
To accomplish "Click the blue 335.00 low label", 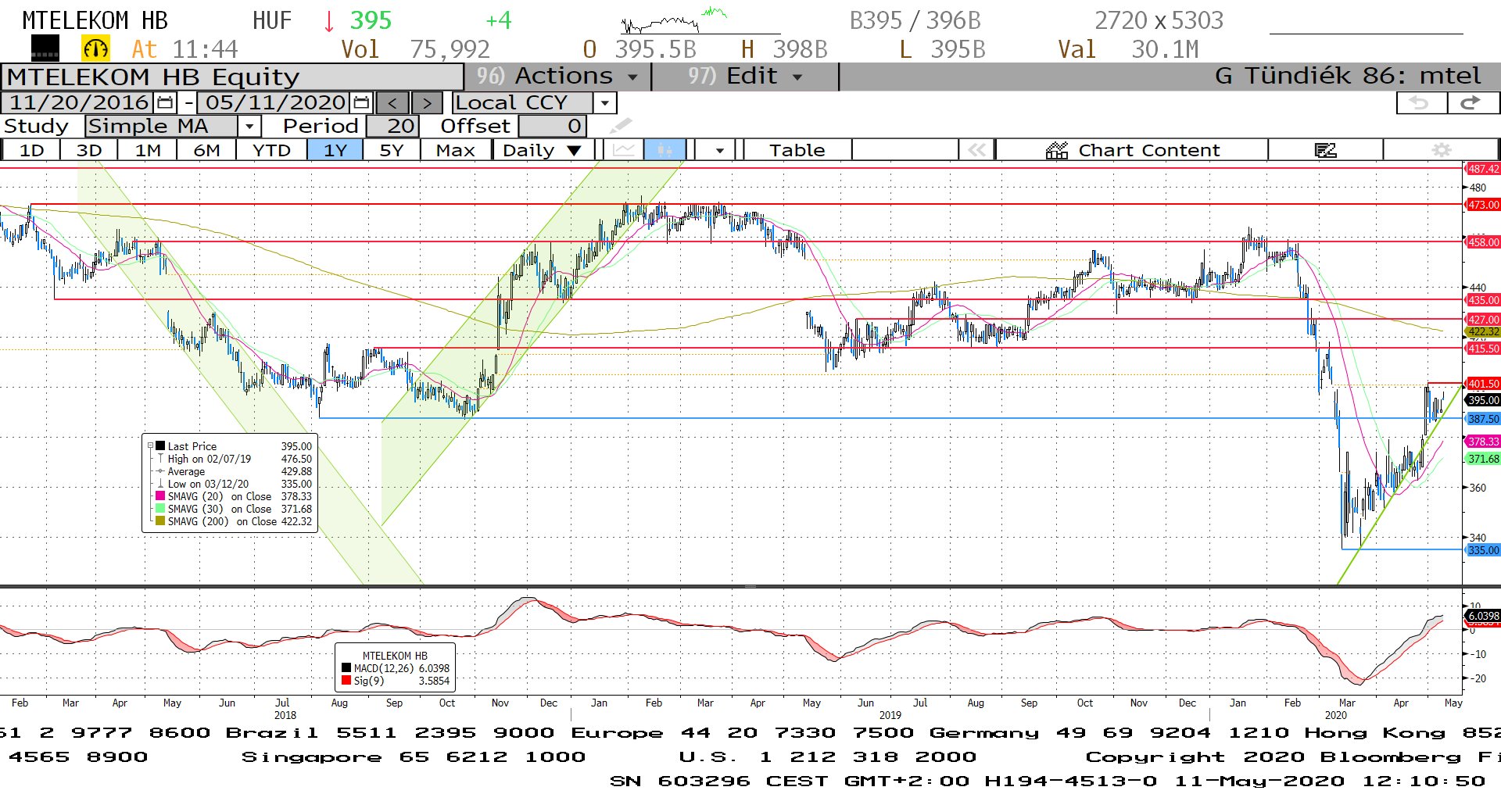I will pos(1482,550).
